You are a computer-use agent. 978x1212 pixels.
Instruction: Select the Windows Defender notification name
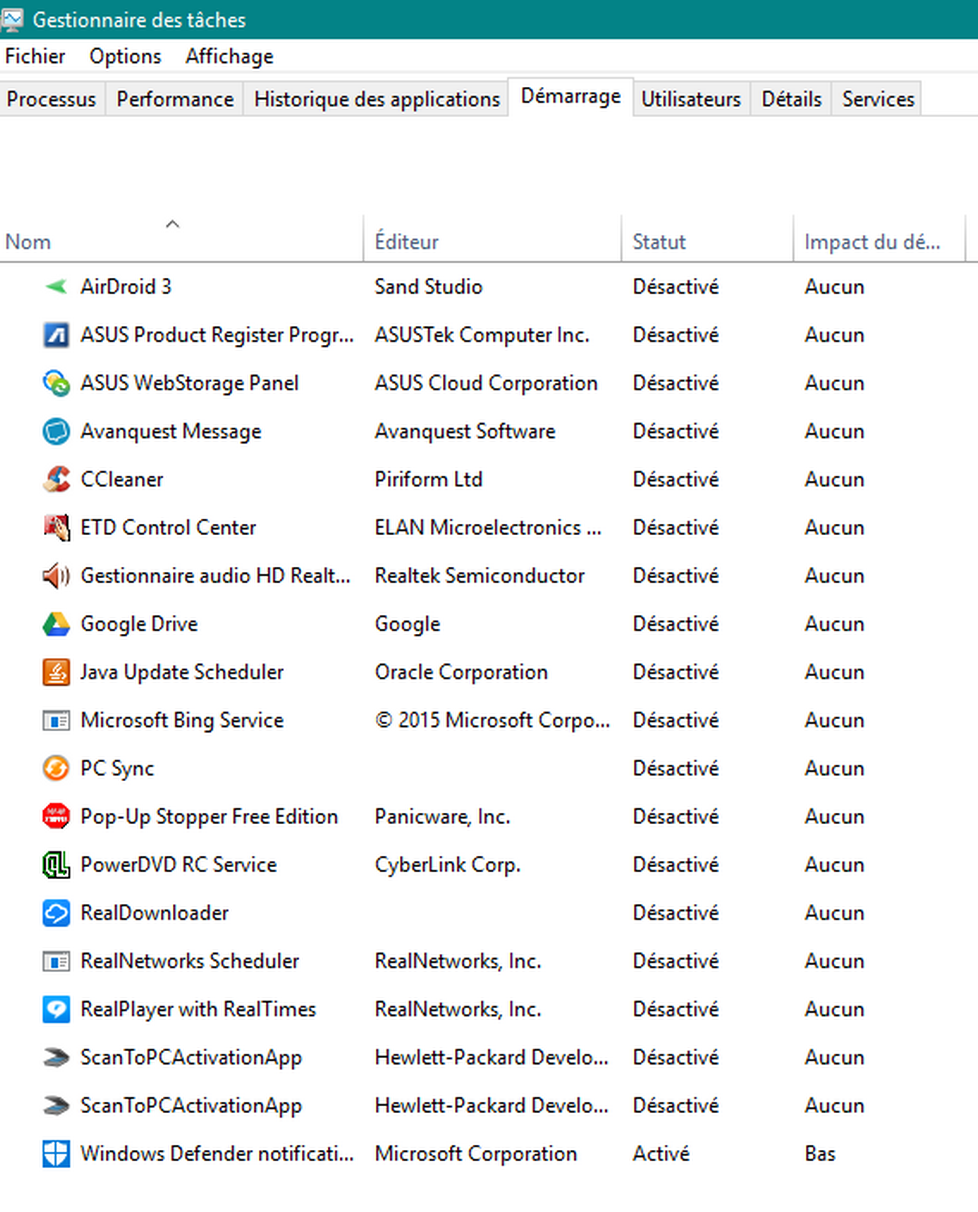[x=217, y=1154]
